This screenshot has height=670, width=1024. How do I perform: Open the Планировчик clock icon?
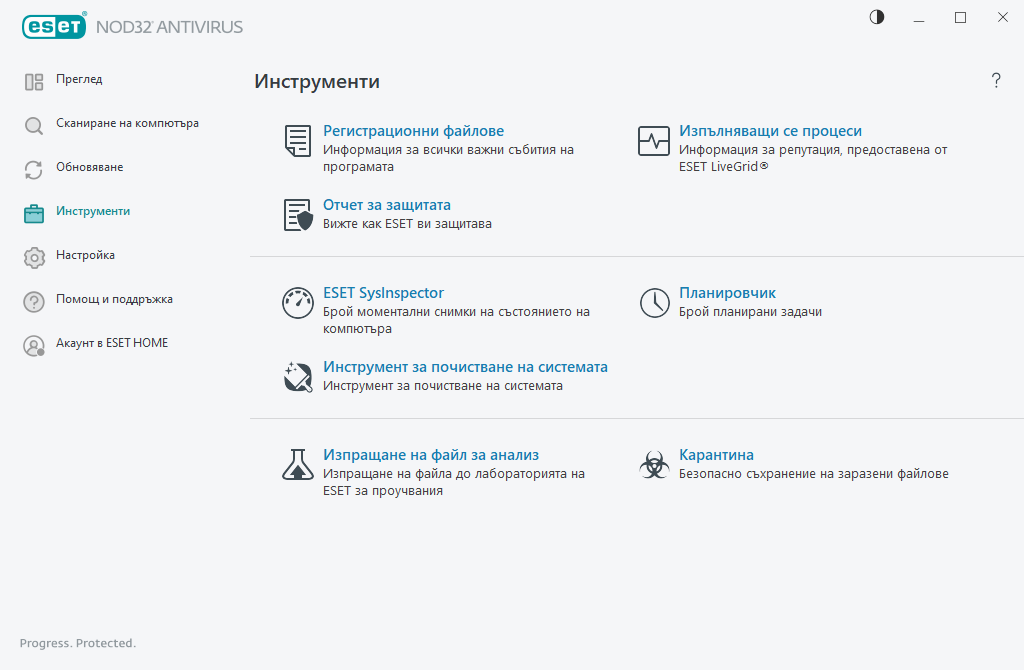click(x=654, y=302)
